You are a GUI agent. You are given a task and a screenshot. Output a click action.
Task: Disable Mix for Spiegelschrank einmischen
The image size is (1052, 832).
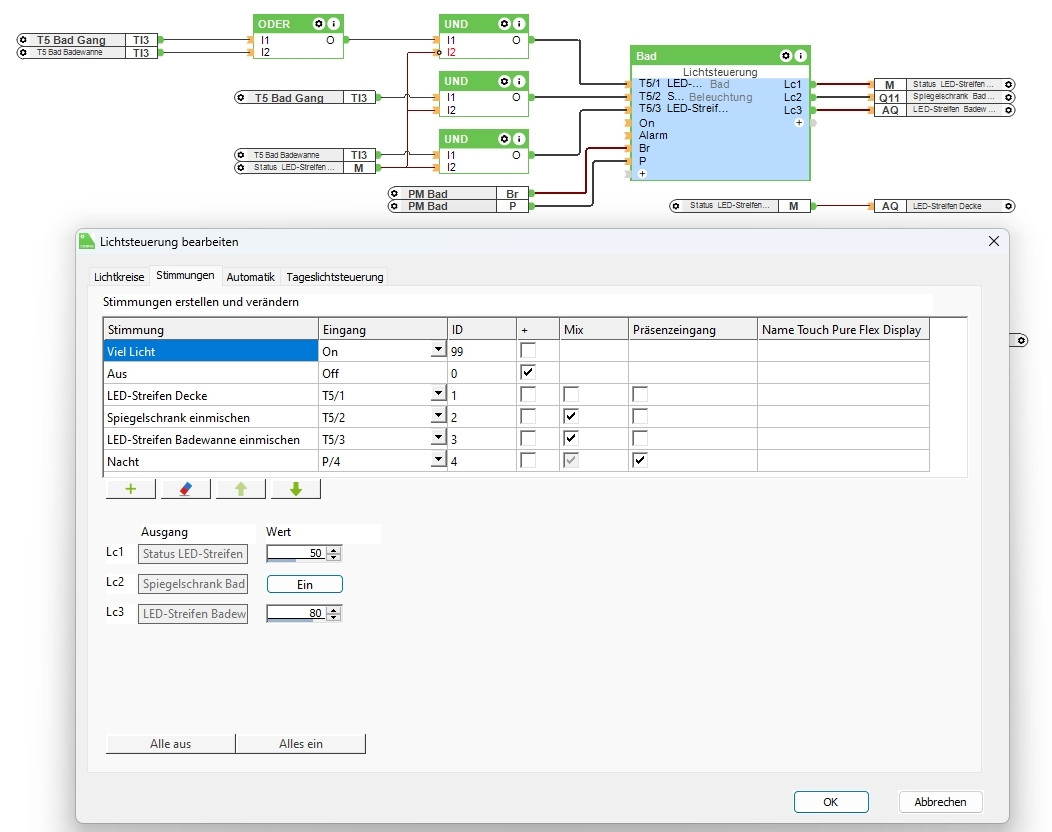click(x=571, y=416)
